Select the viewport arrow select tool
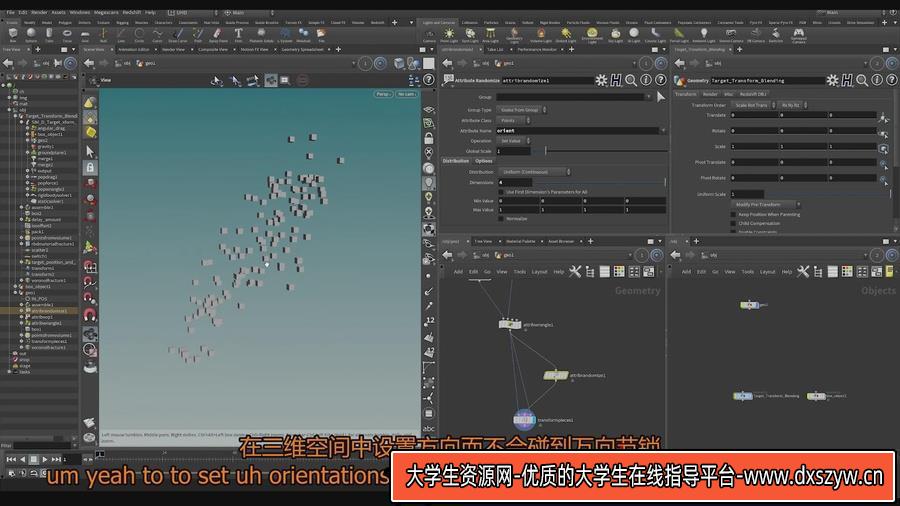The height and width of the screenshot is (506, 900). click(x=90, y=151)
